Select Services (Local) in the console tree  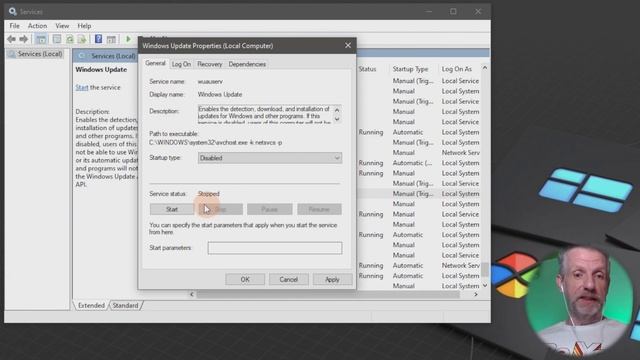[40, 54]
